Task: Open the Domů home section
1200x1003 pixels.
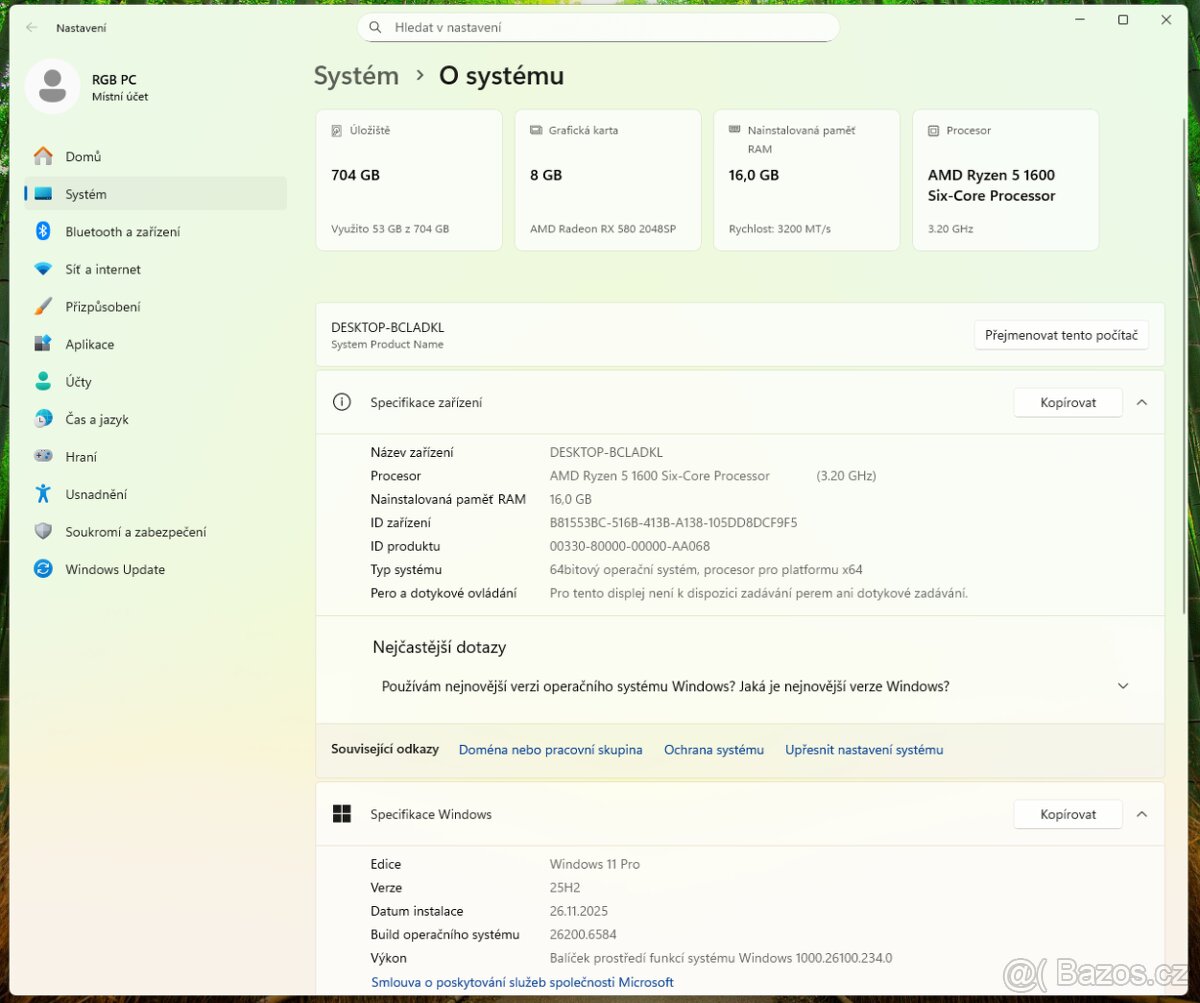Action: [83, 157]
